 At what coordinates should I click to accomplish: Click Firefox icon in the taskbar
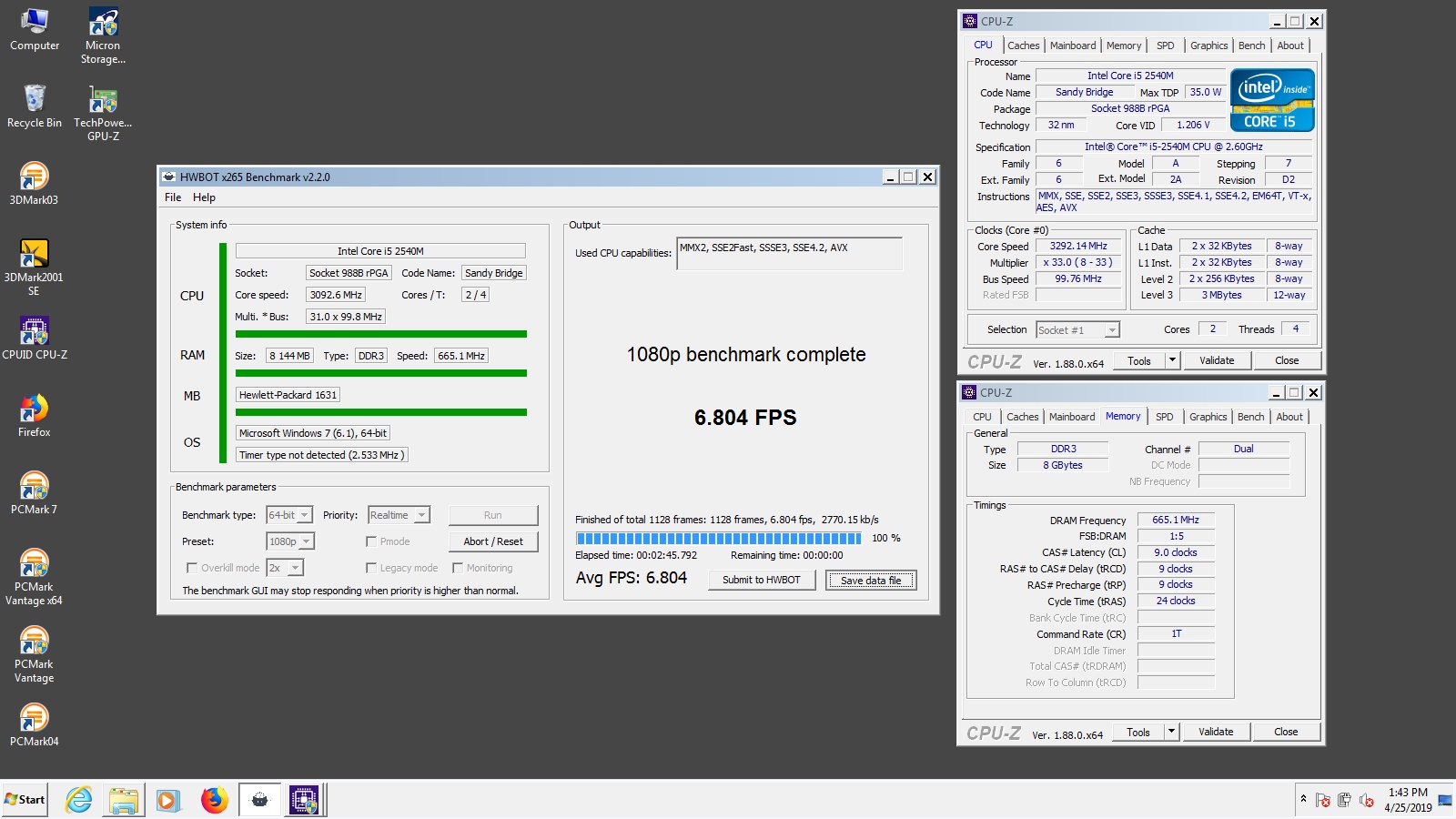tap(214, 800)
